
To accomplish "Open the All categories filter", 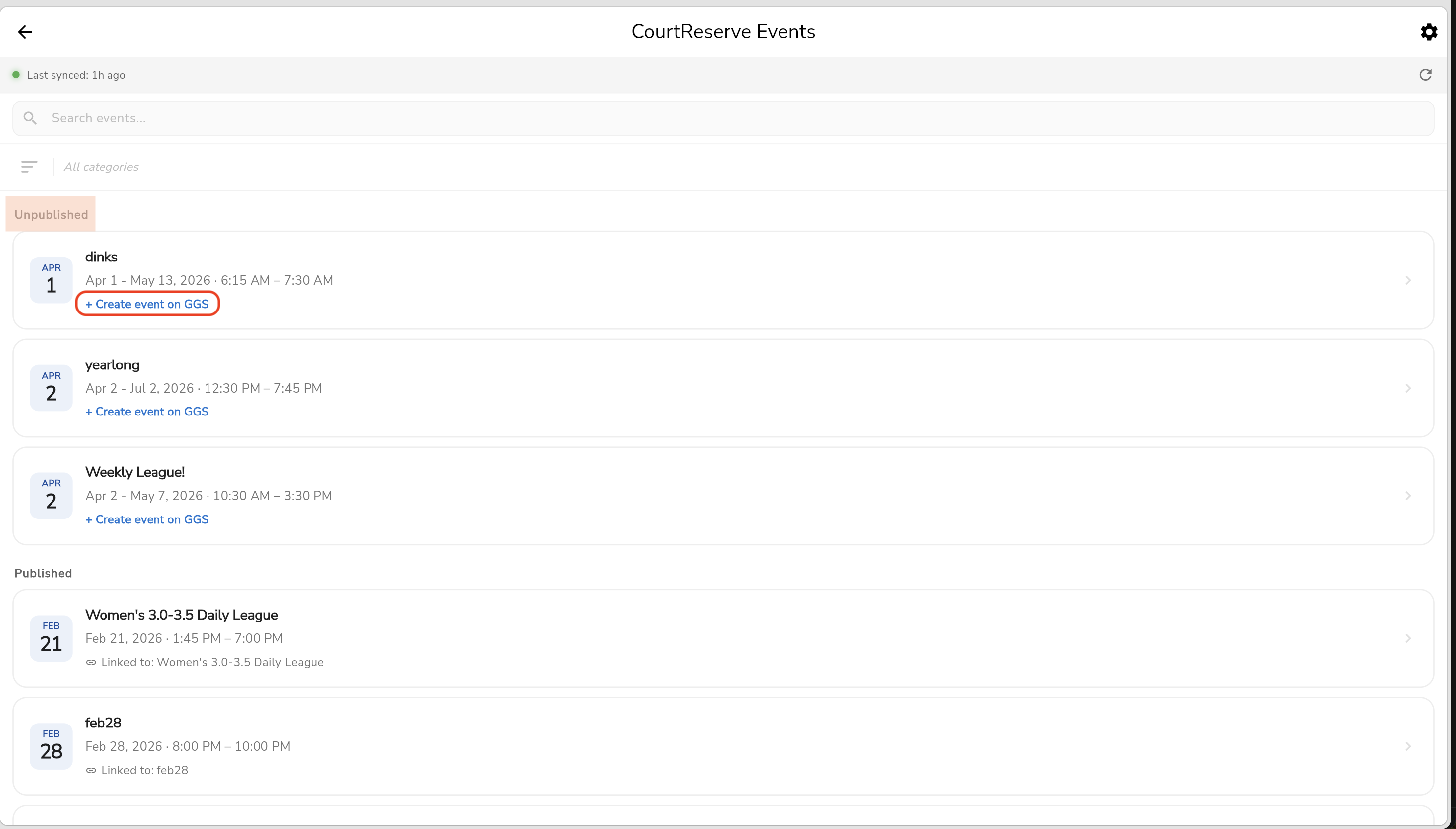I will point(102,167).
